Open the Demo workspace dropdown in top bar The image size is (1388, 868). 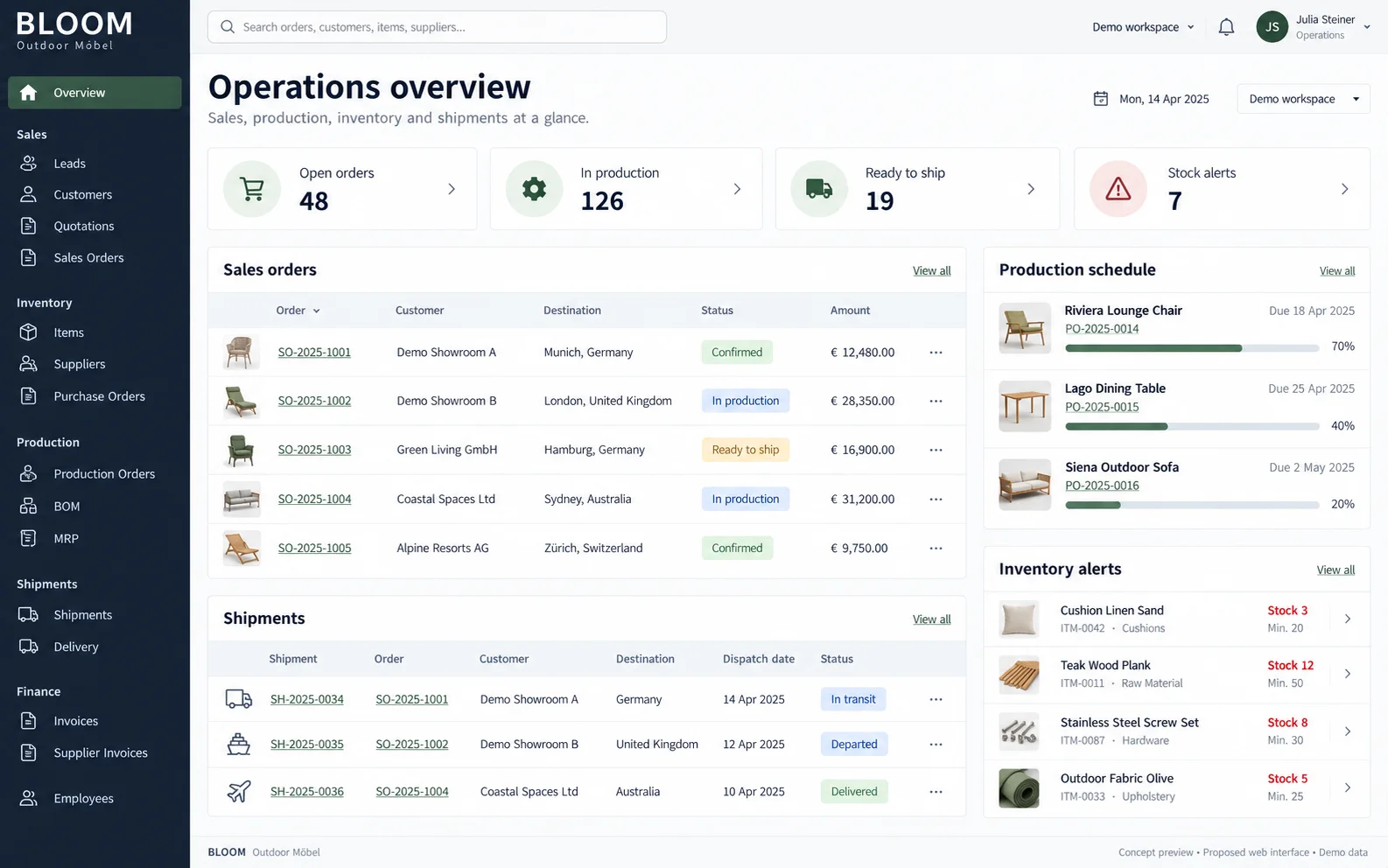click(1143, 27)
